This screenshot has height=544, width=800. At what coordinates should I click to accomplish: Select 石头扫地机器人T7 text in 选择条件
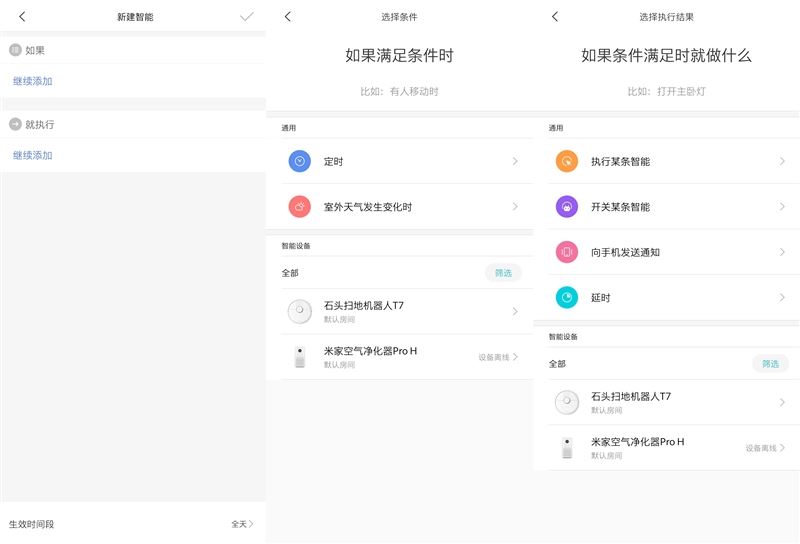[364, 305]
